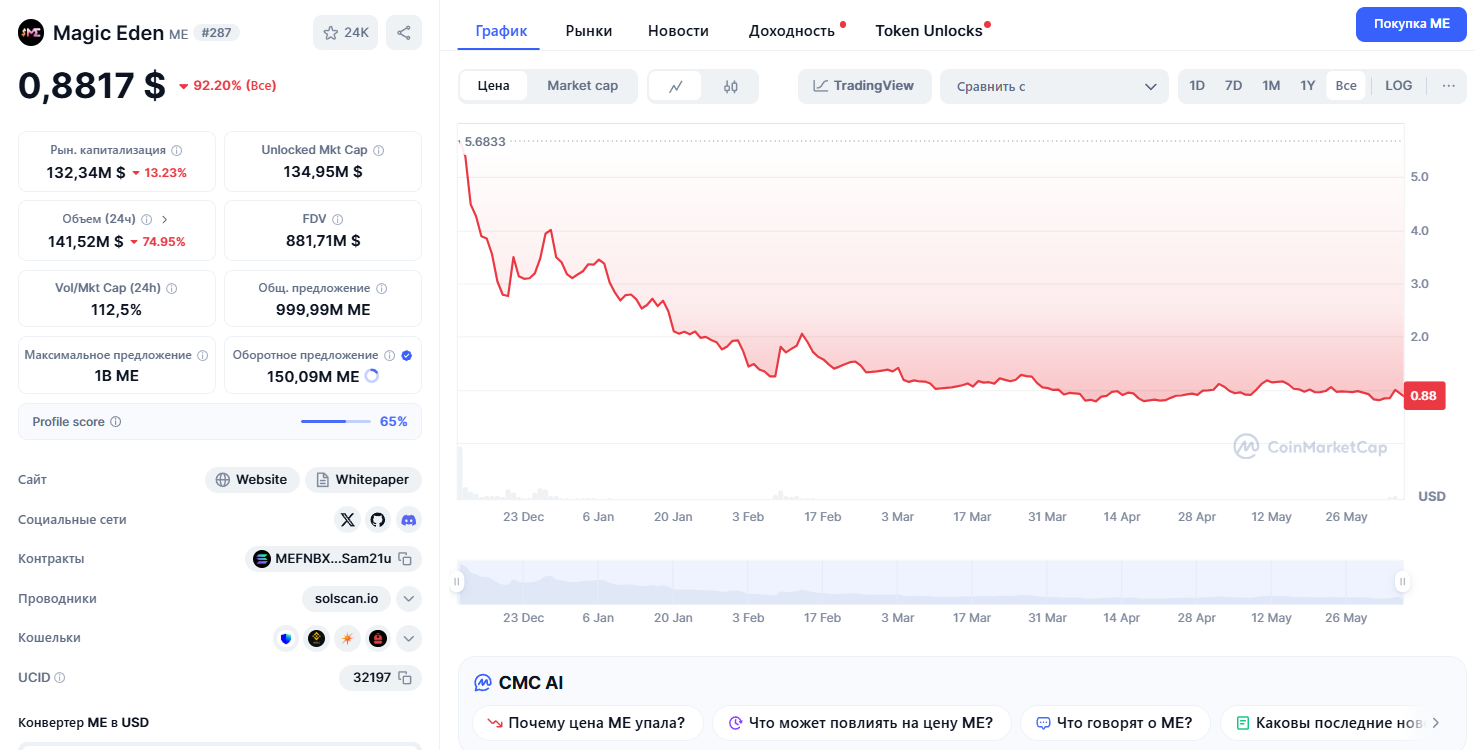
Task: Open the Сравнить с dropdown
Action: 1054,86
